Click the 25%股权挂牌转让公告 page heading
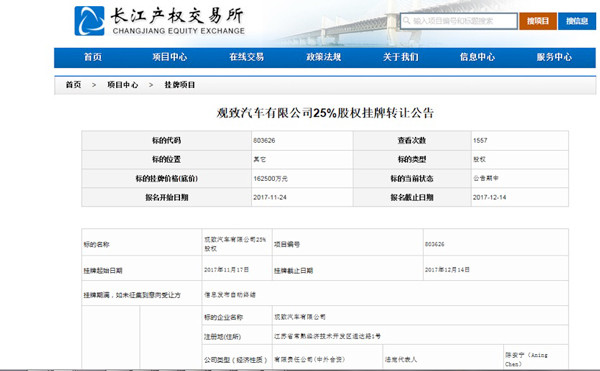 point(325,113)
